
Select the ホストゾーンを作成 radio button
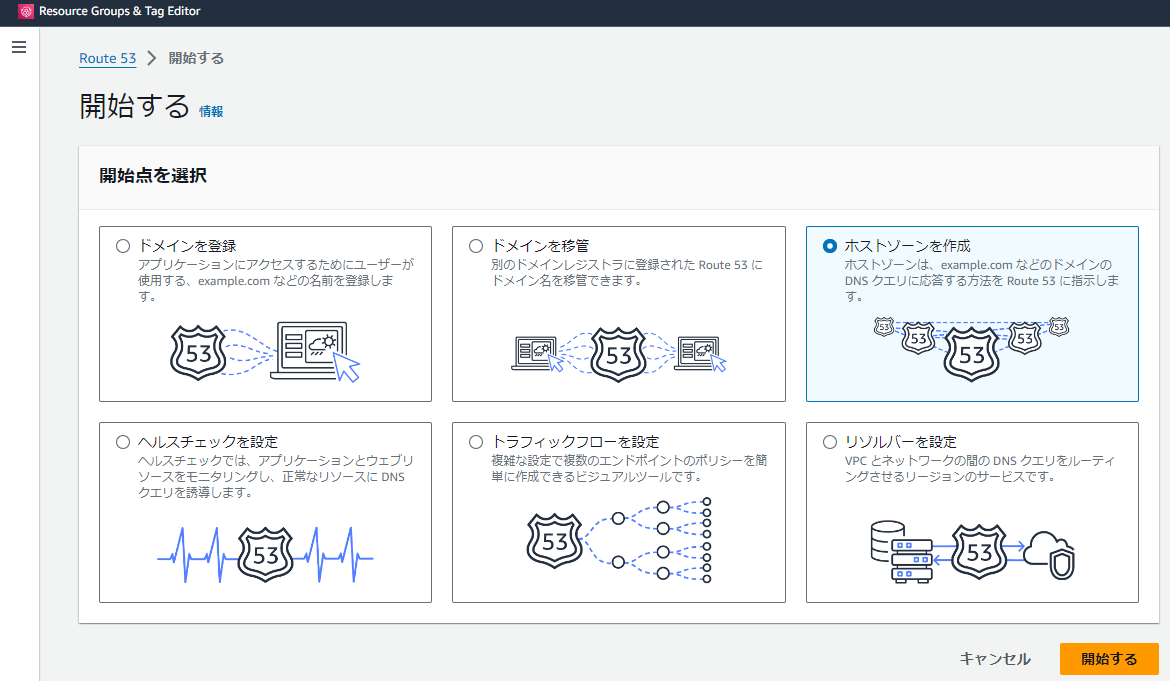pyautogui.click(x=830, y=246)
